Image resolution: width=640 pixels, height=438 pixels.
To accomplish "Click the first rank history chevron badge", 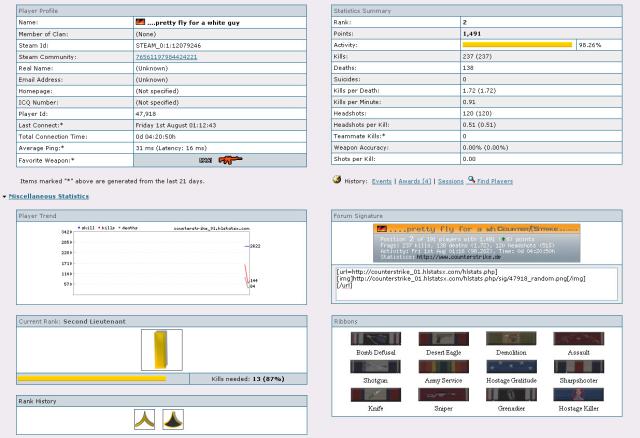I will [x=144, y=420].
